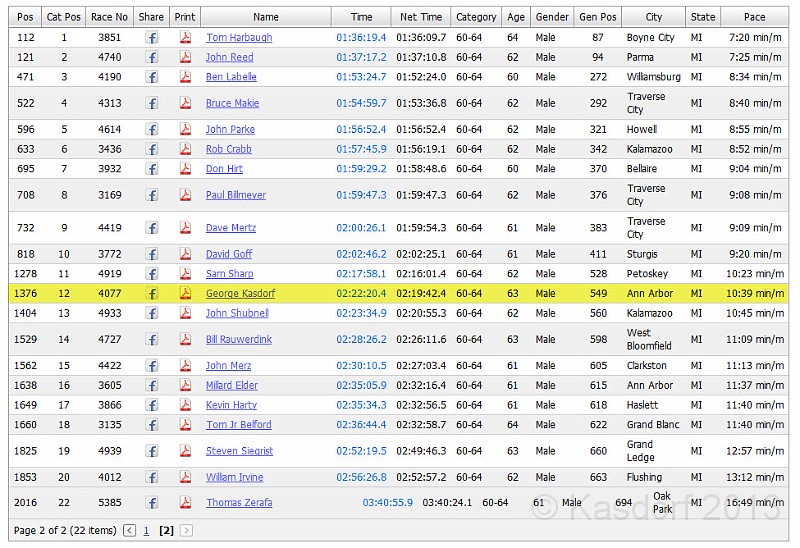
Task: Click the PDF icon in Dave Mertz's row
Action: coord(185,228)
